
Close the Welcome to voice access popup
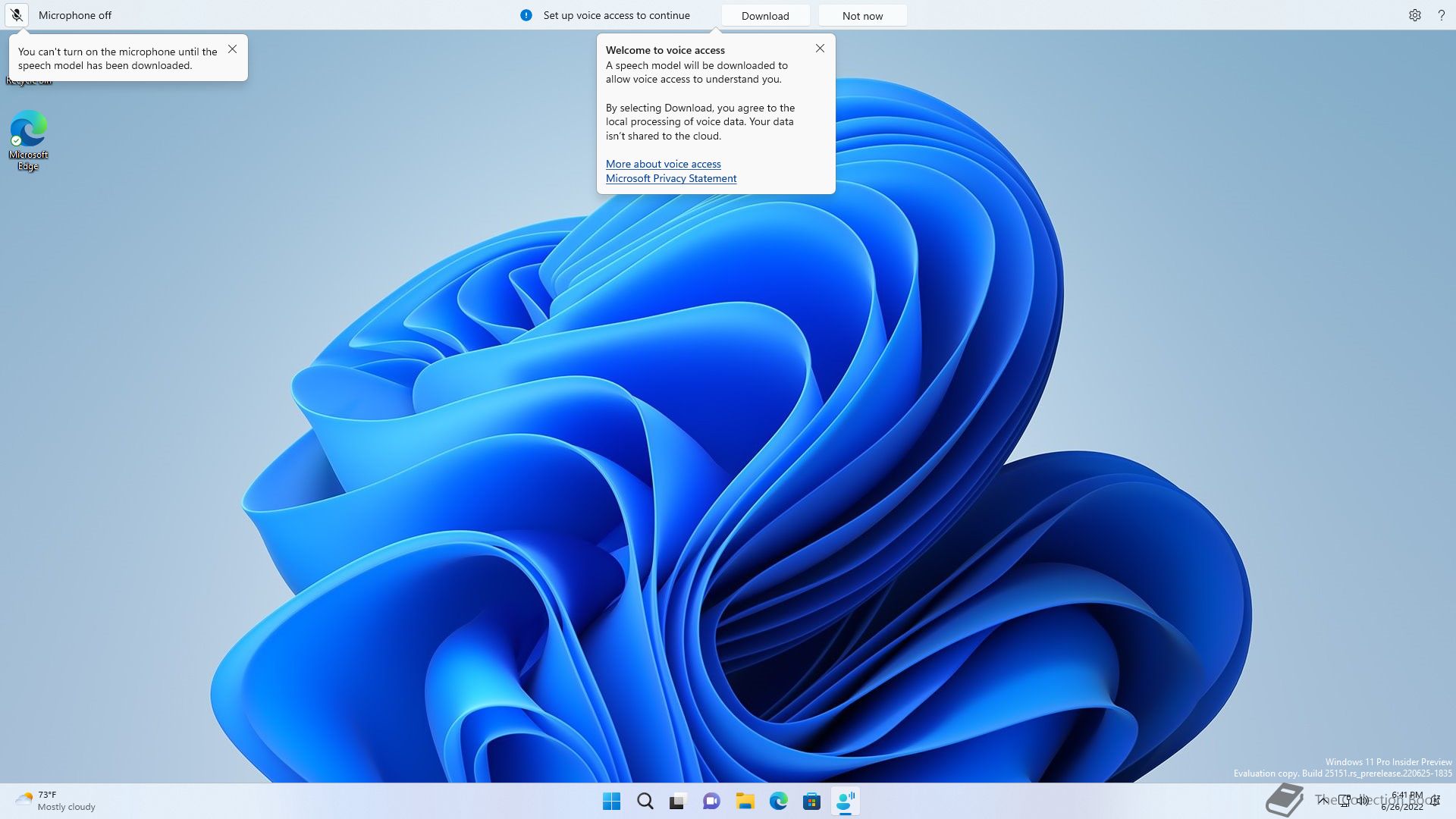pyautogui.click(x=820, y=49)
